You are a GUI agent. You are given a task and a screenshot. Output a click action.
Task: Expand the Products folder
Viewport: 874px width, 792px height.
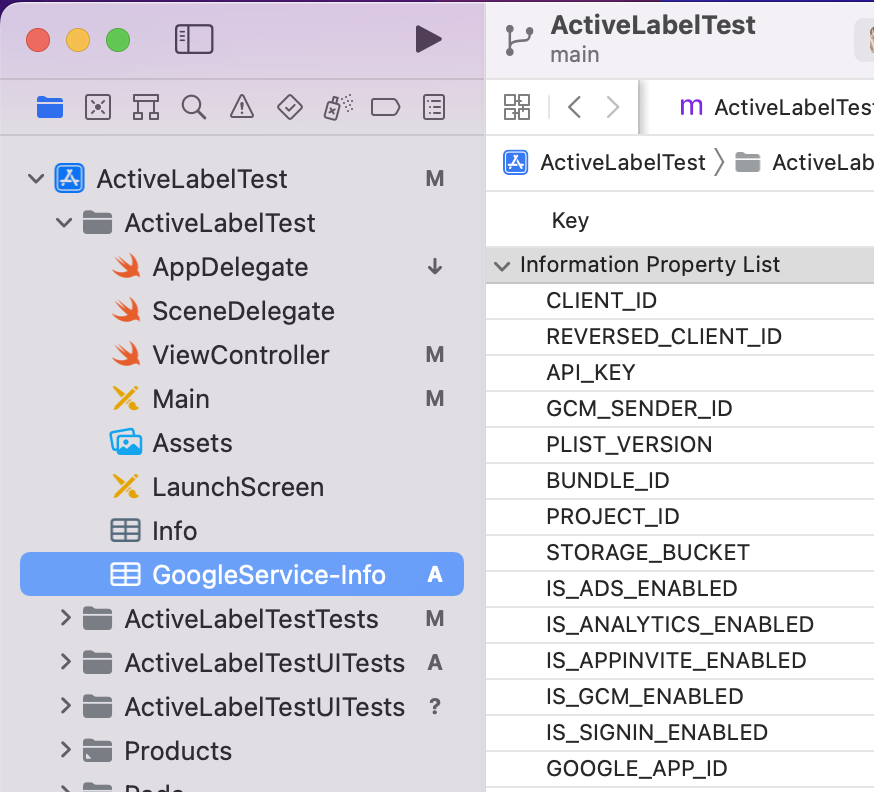pyautogui.click(x=65, y=750)
